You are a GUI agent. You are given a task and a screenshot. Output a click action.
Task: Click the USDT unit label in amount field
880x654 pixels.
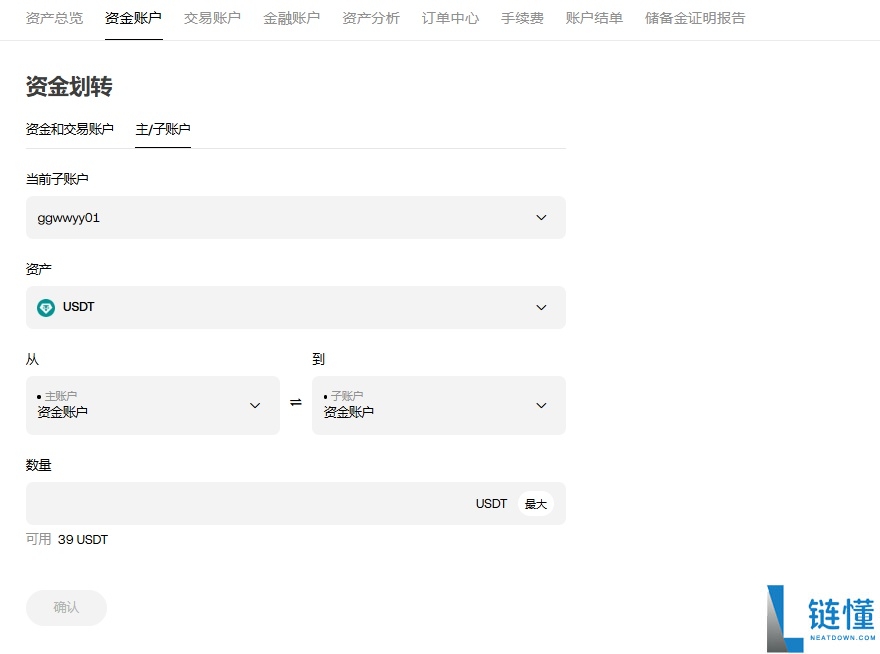491,504
